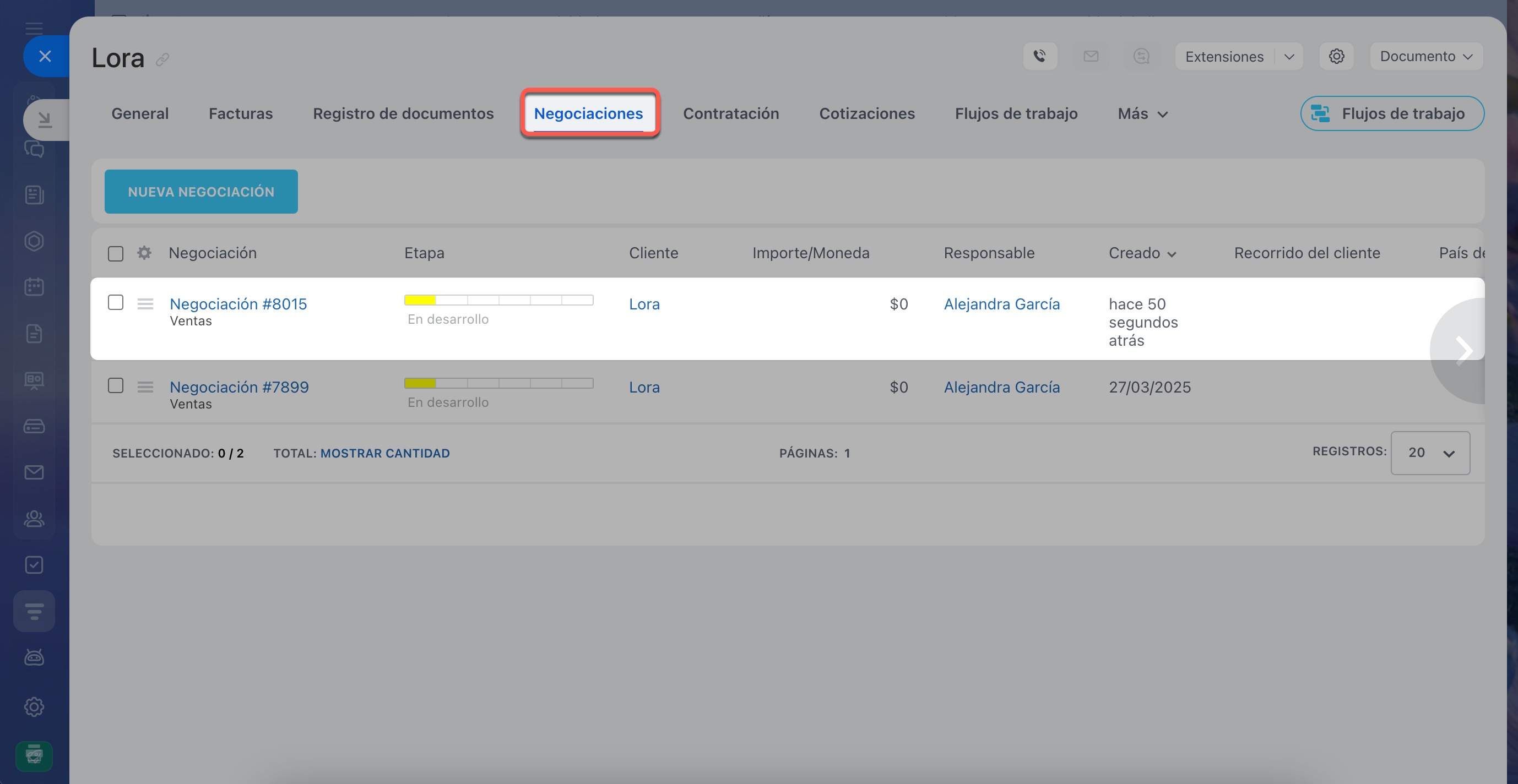The height and width of the screenshot is (784, 1518).
Task: Check the box for Negociación #7899
Action: tap(116, 385)
